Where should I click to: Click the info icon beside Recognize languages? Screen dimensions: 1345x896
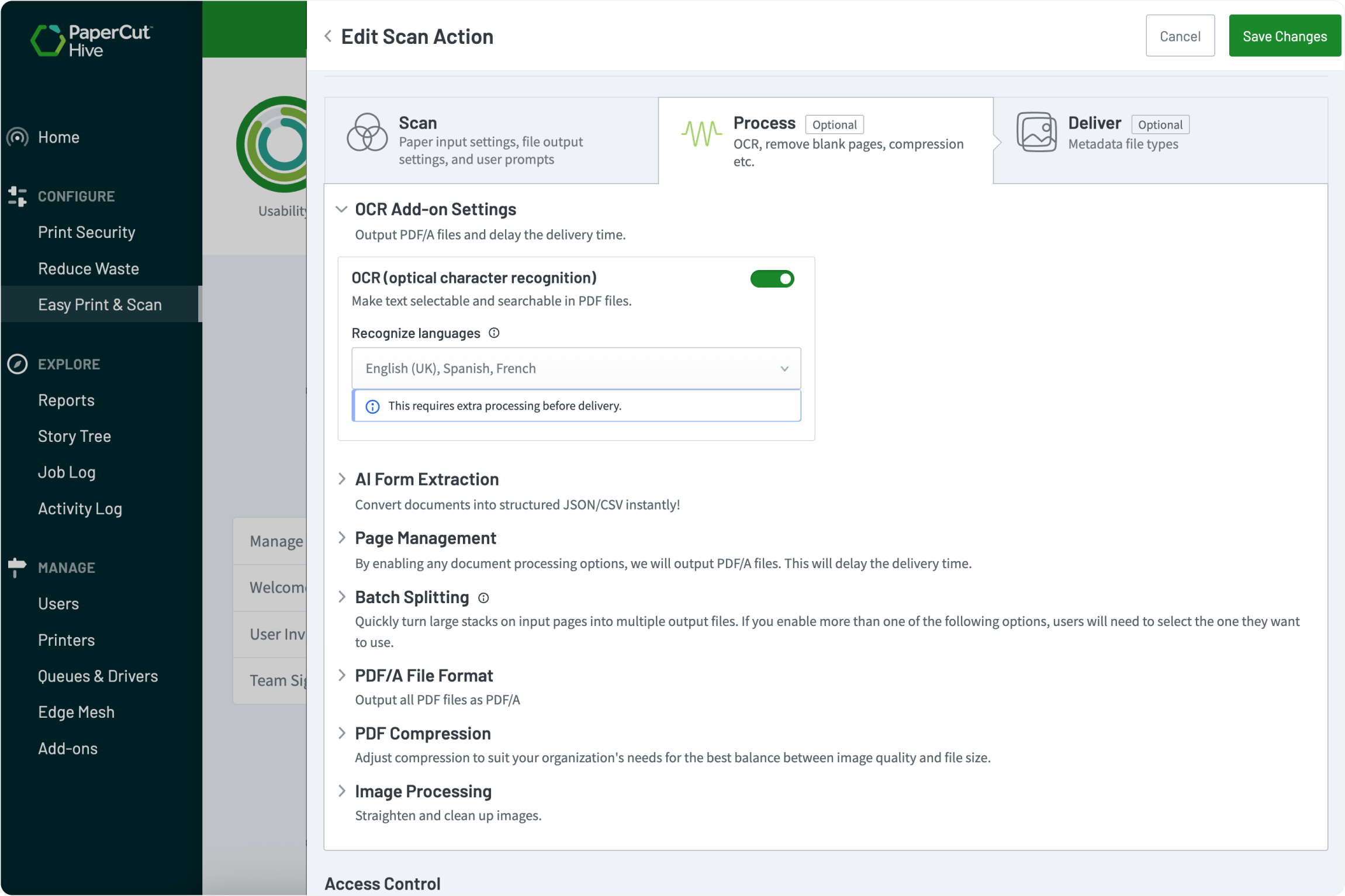(x=494, y=333)
